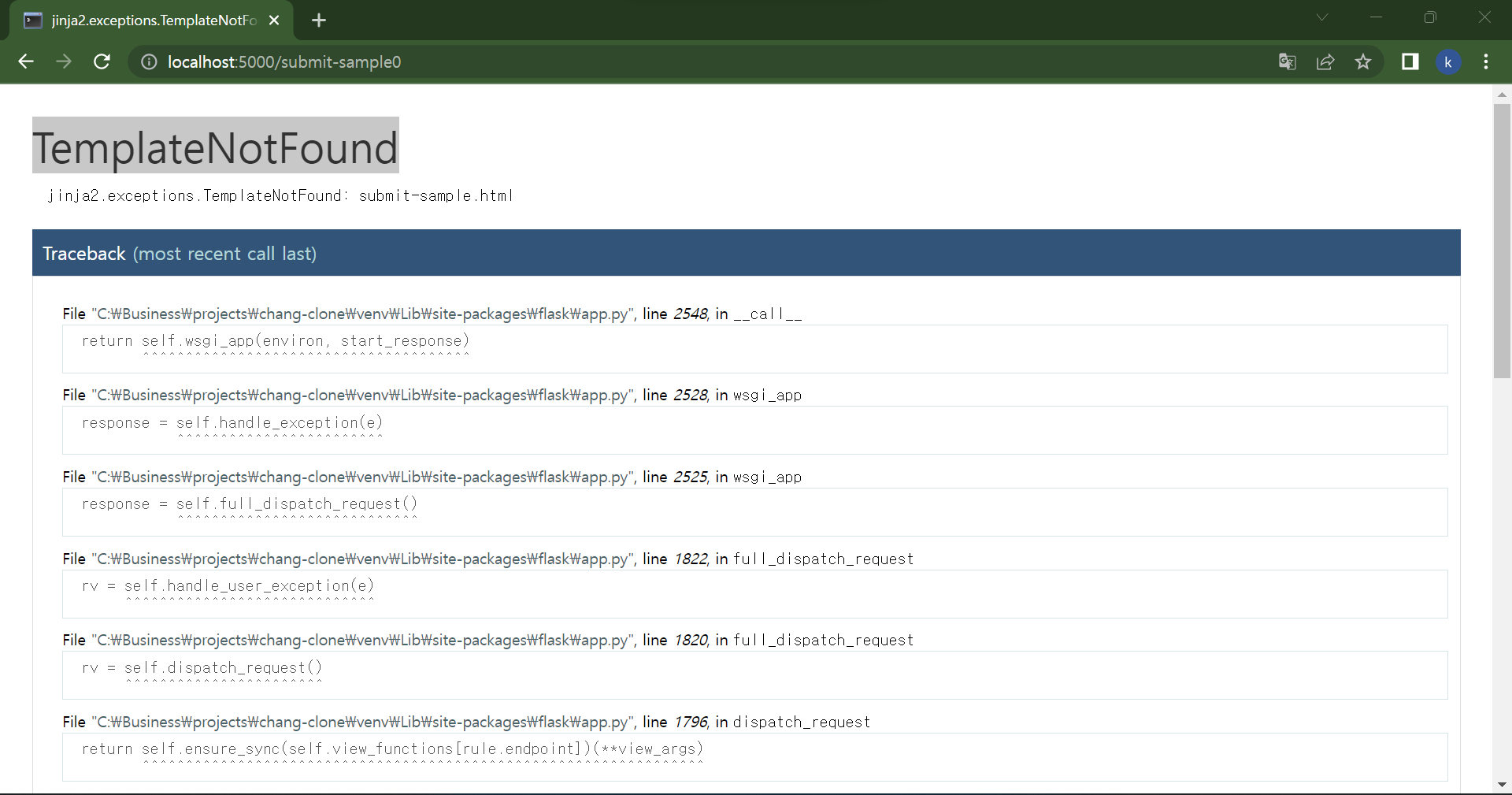Click the address bar URL localhost:5000/submit-sample0

(x=284, y=61)
